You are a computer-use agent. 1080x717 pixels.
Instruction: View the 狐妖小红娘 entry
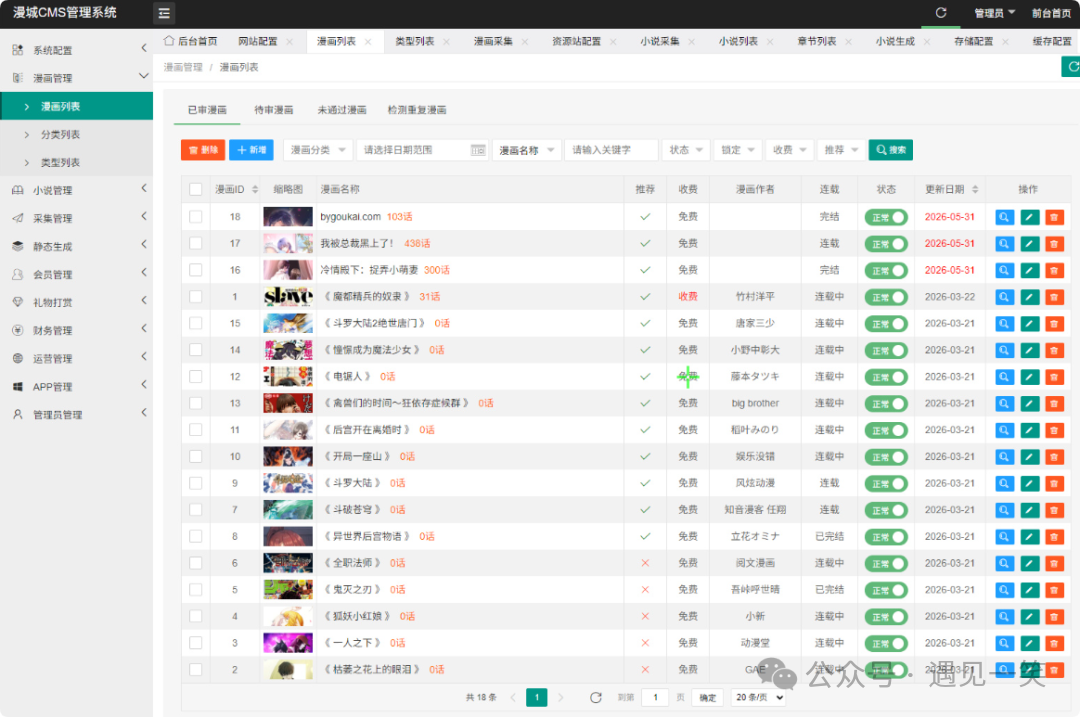(x=1004, y=616)
